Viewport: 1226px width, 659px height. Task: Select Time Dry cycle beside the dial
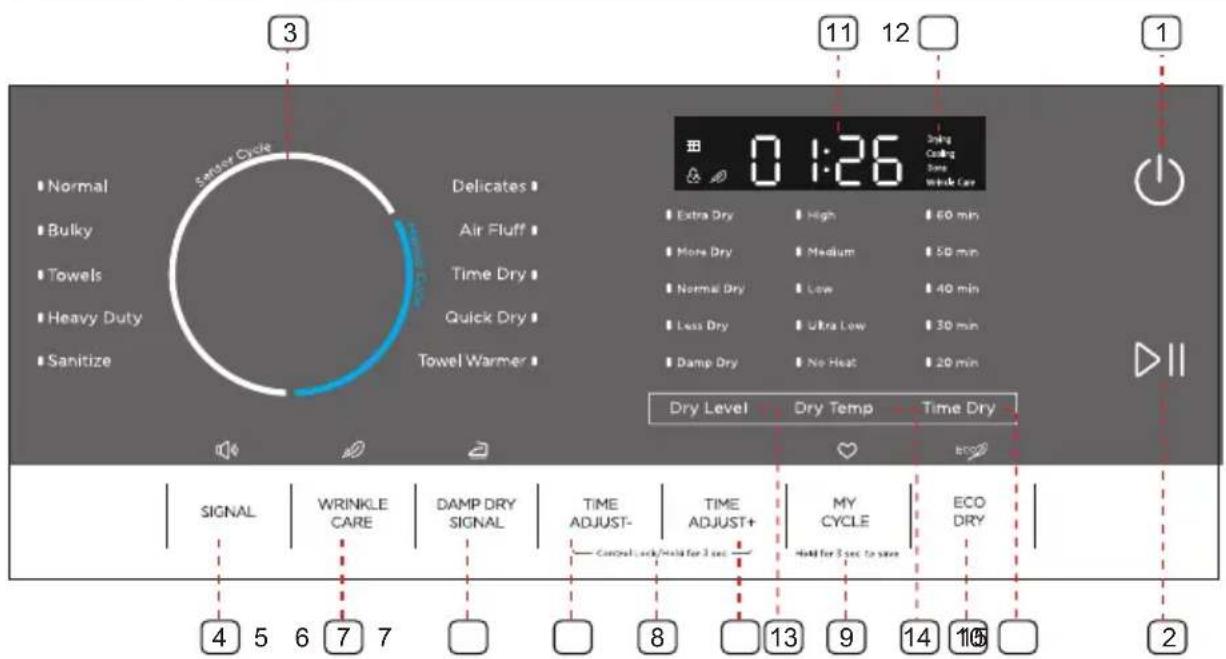point(494,274)
